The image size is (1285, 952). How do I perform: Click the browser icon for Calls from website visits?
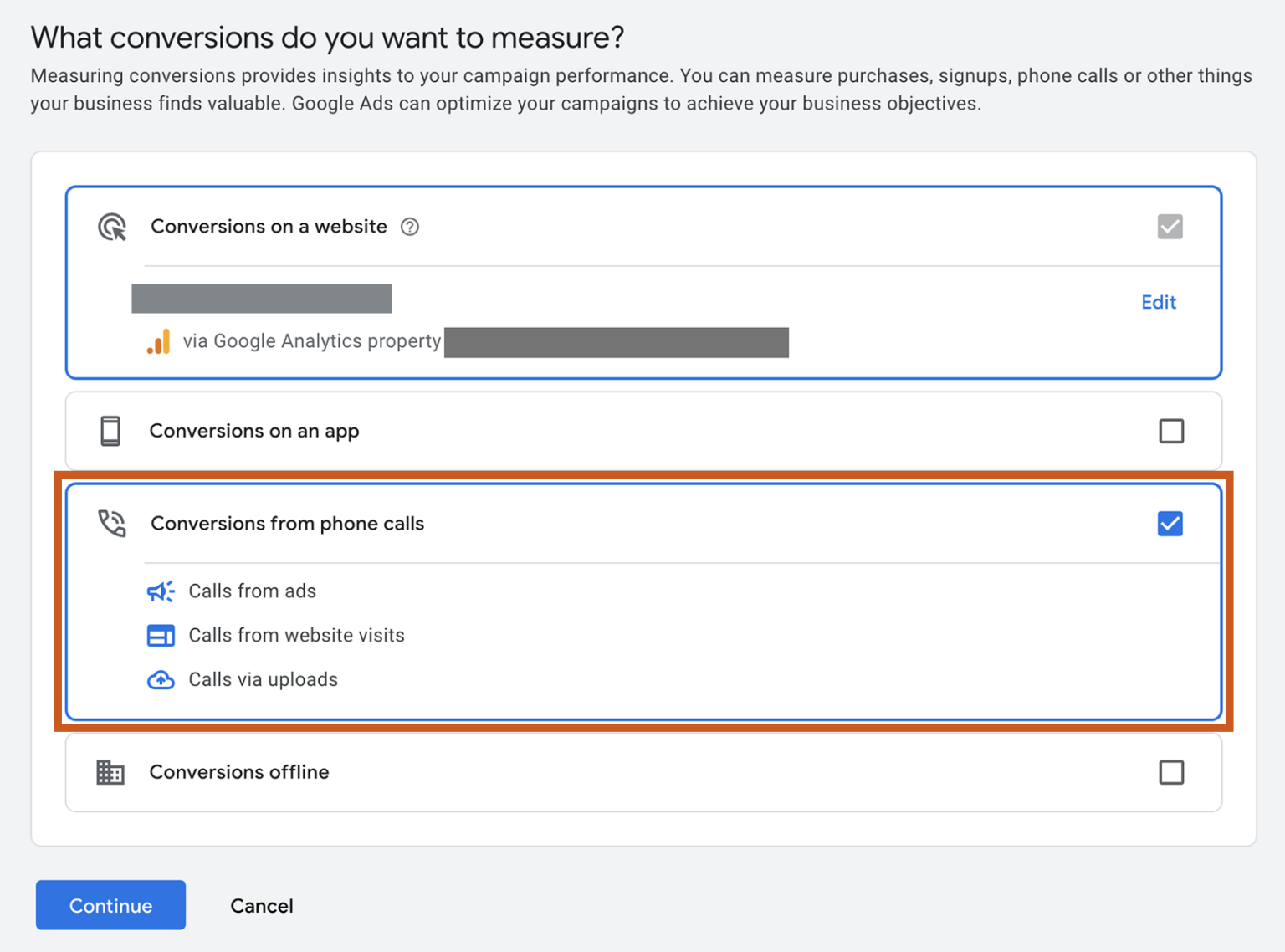[x=161, y=636]
